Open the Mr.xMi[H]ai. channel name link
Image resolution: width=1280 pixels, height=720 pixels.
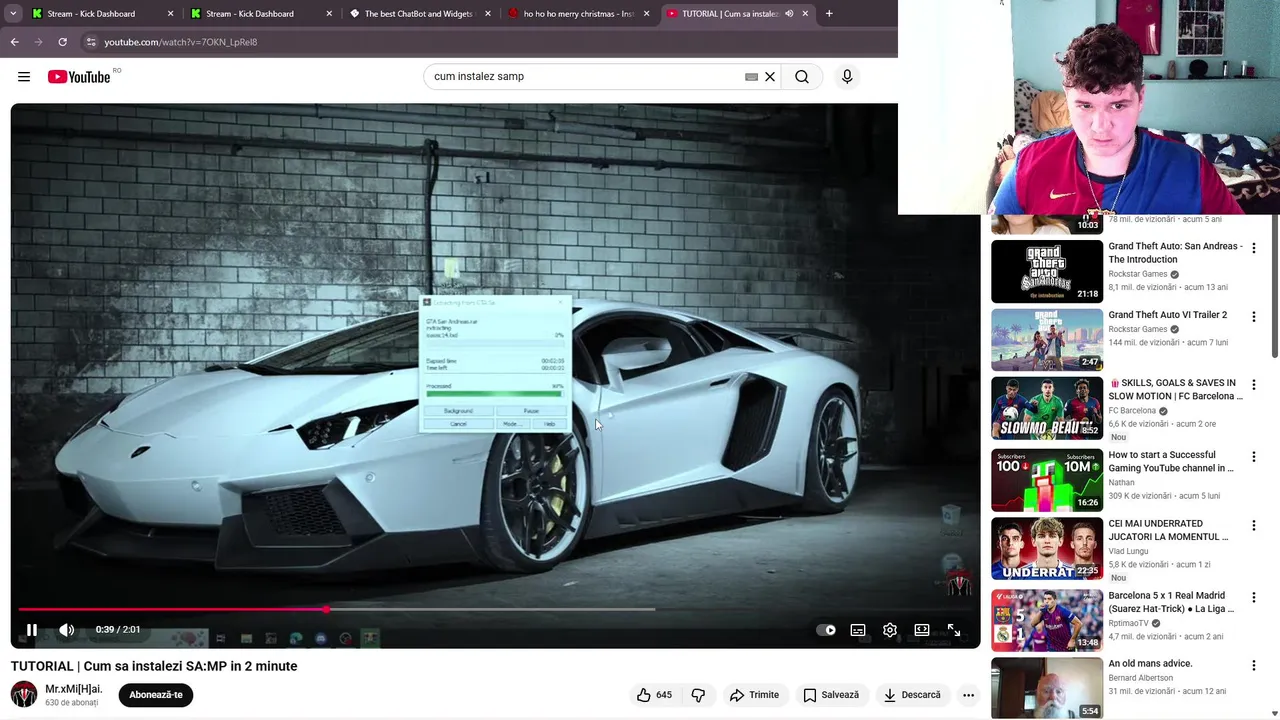coord(74,689)
